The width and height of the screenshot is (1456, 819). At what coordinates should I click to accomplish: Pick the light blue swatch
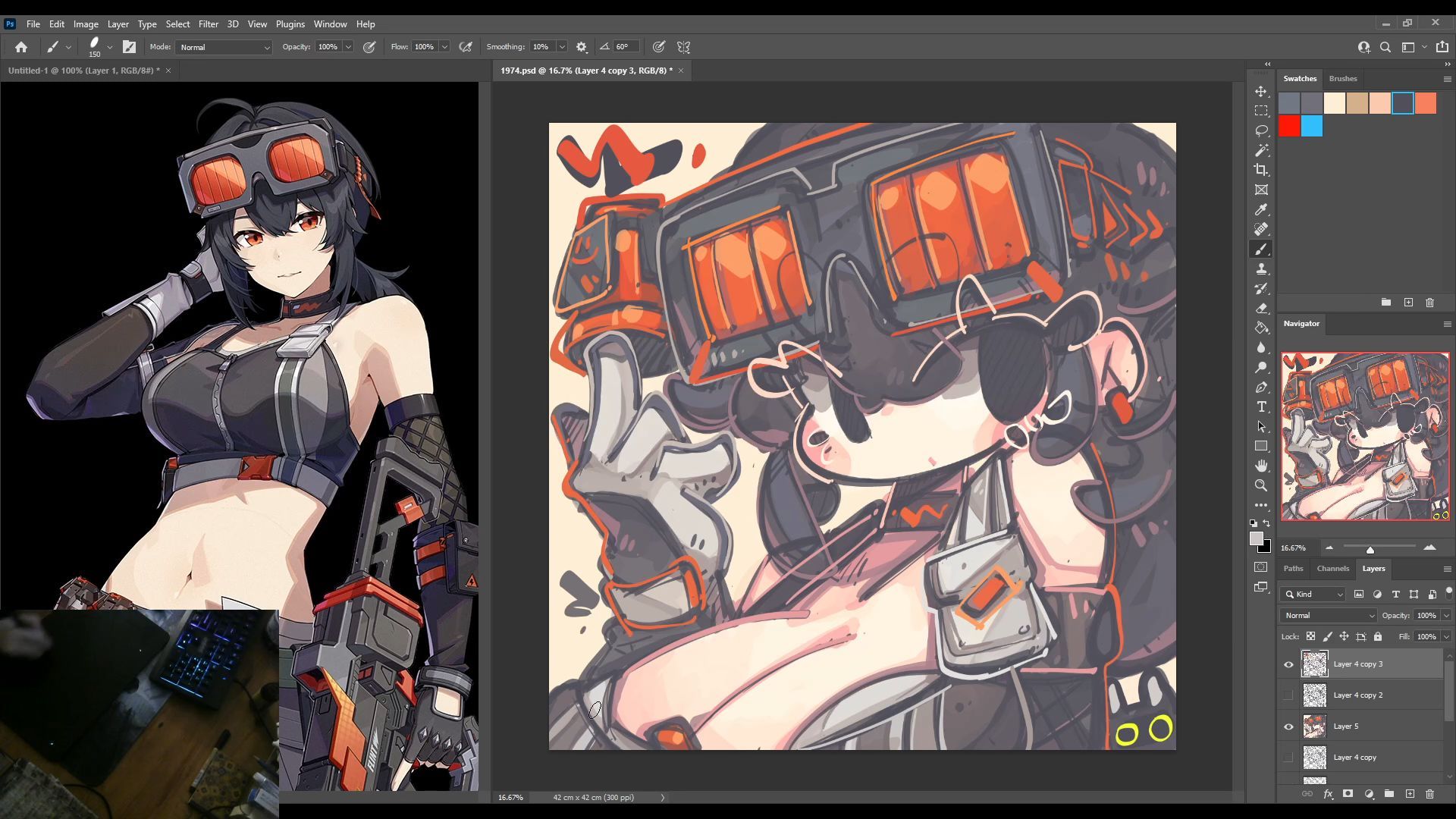[1312, 126]
